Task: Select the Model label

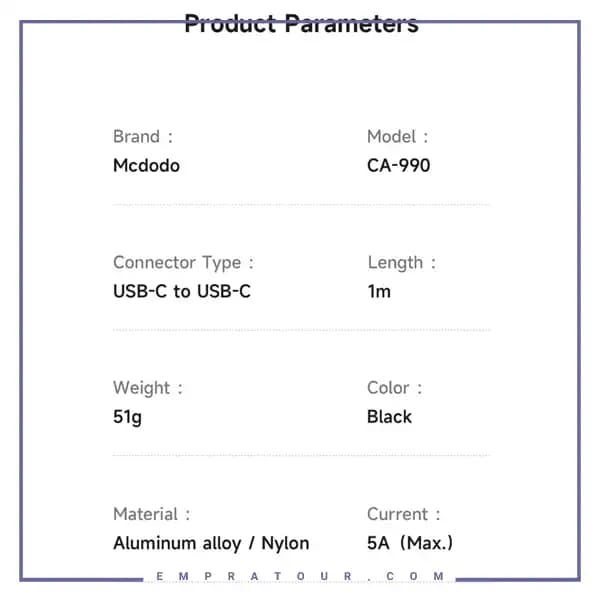Action: tap(397, 137)
